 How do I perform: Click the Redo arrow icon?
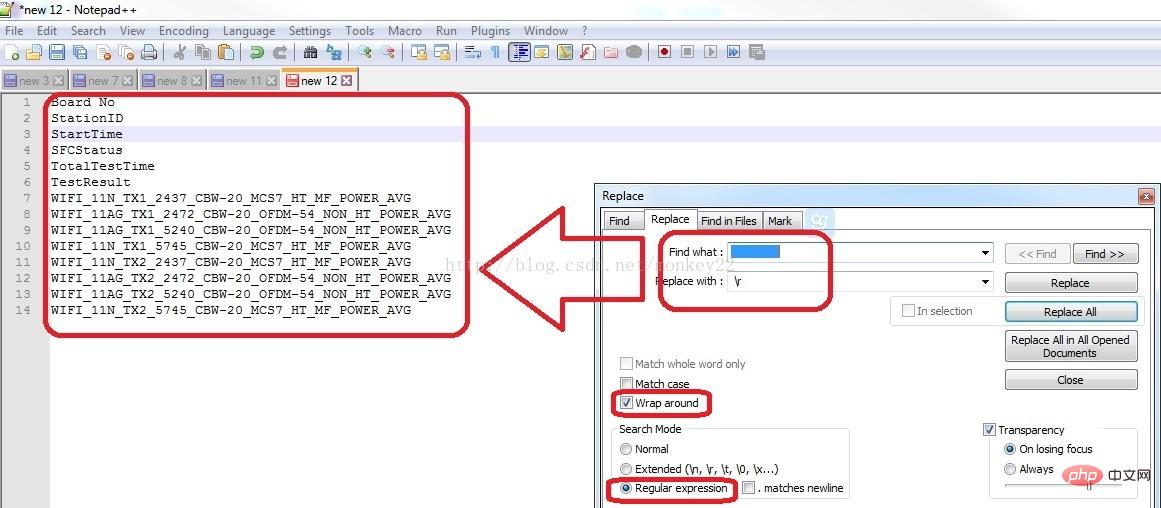(x=280, y=53)
